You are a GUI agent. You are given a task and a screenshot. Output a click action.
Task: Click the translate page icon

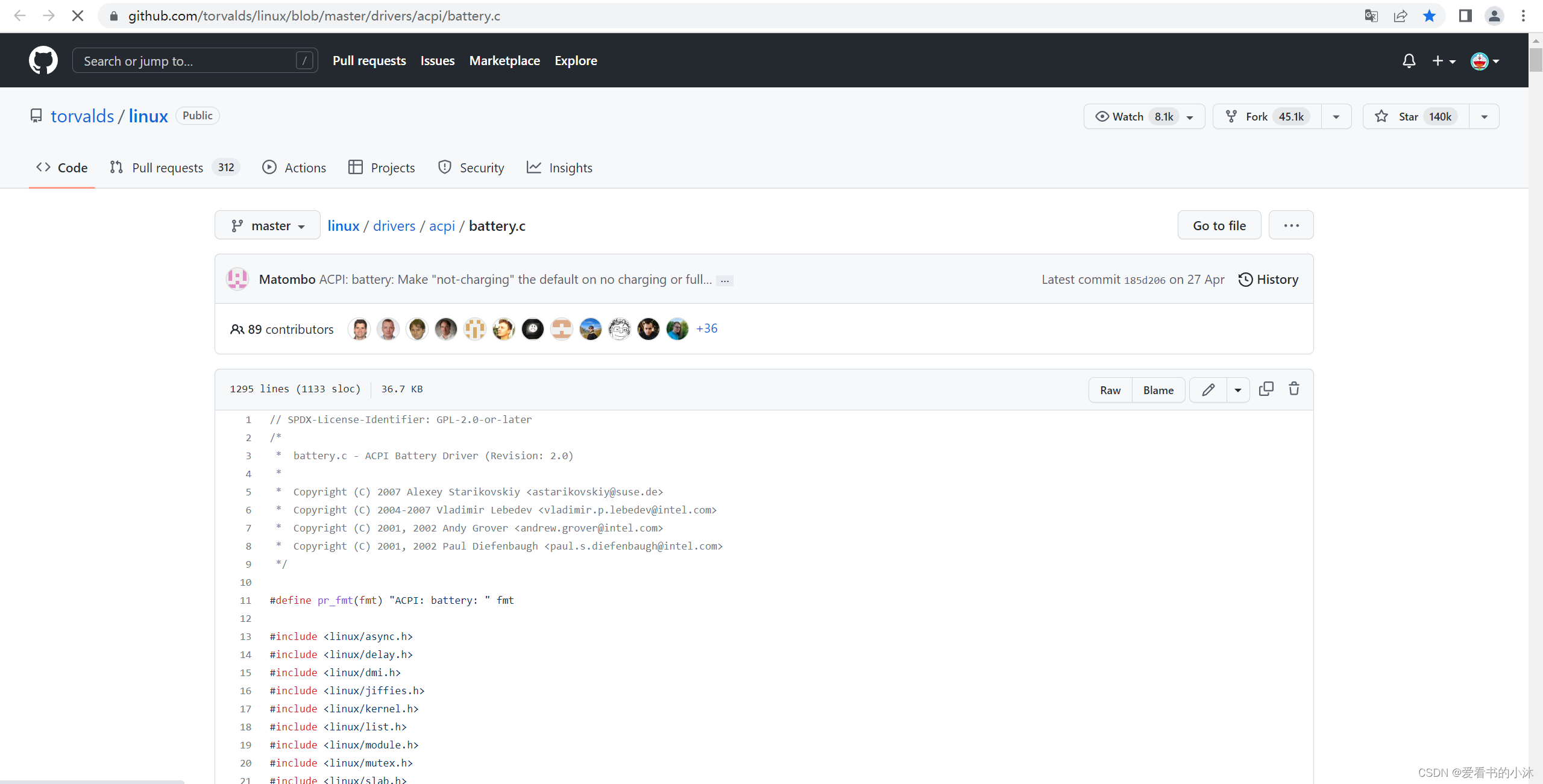click(1371, 16)
